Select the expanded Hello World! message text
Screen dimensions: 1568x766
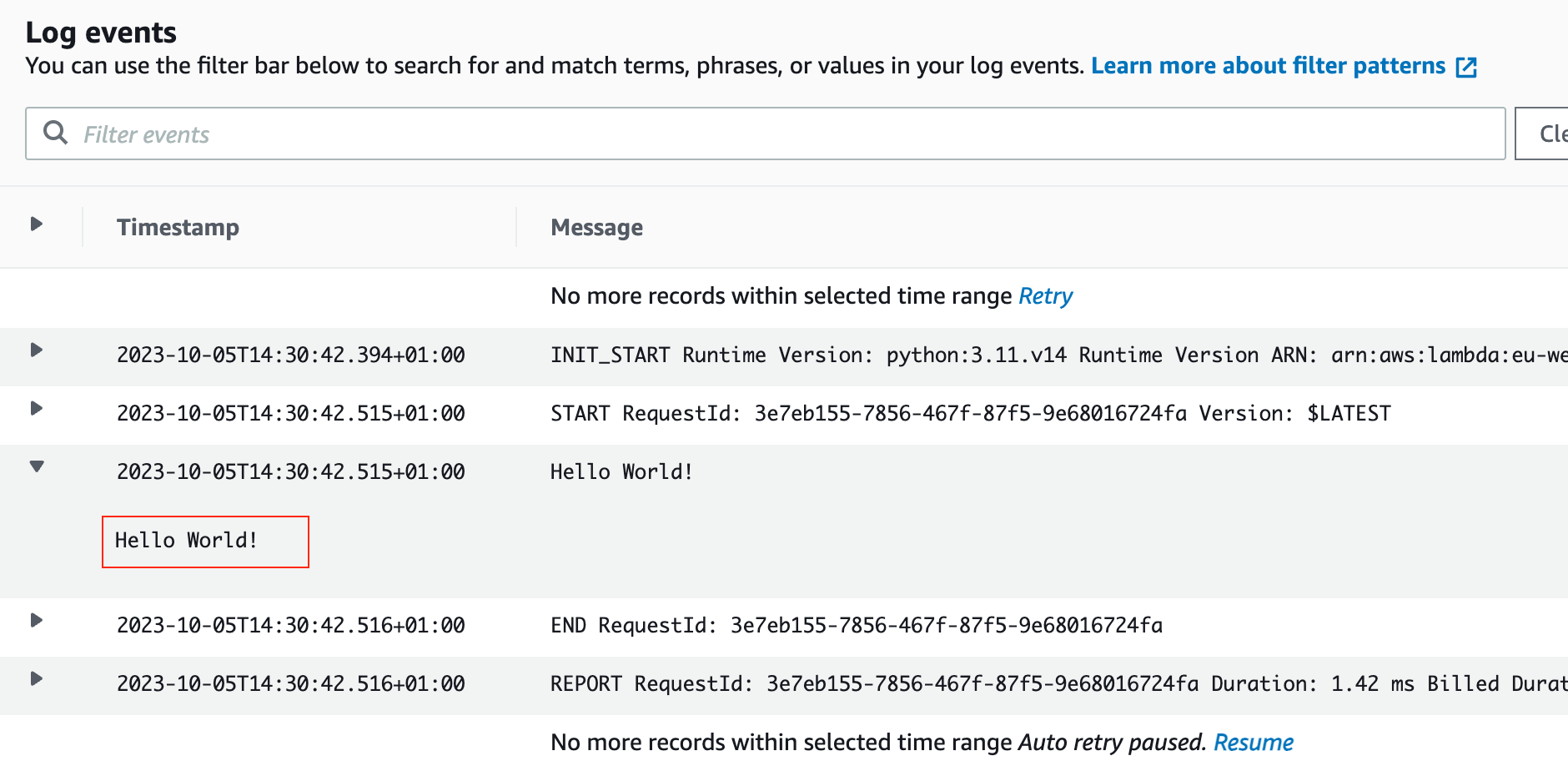(186, 541)
